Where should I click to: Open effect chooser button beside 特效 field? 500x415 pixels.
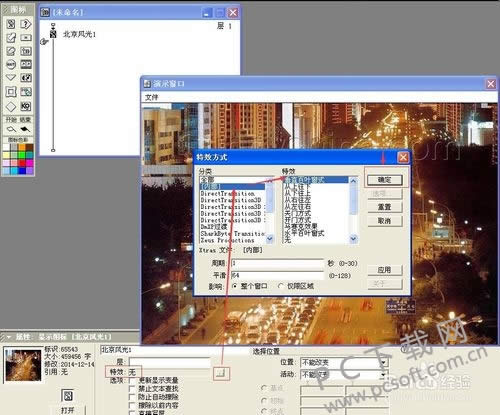221,373
